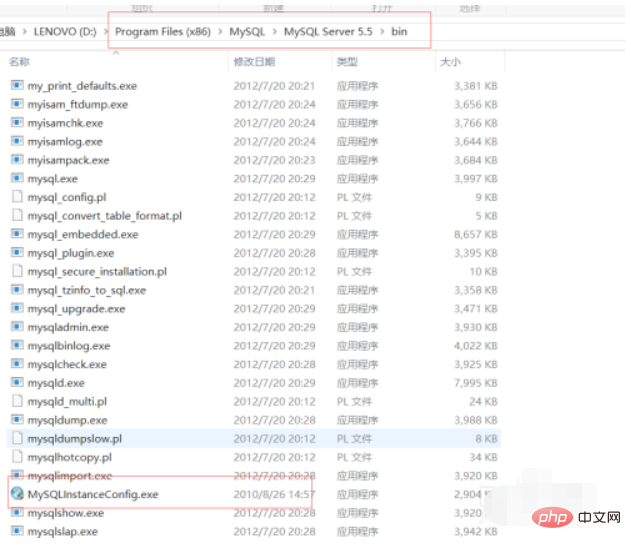Select file name mysqlimport.exe

pos(70,476)
